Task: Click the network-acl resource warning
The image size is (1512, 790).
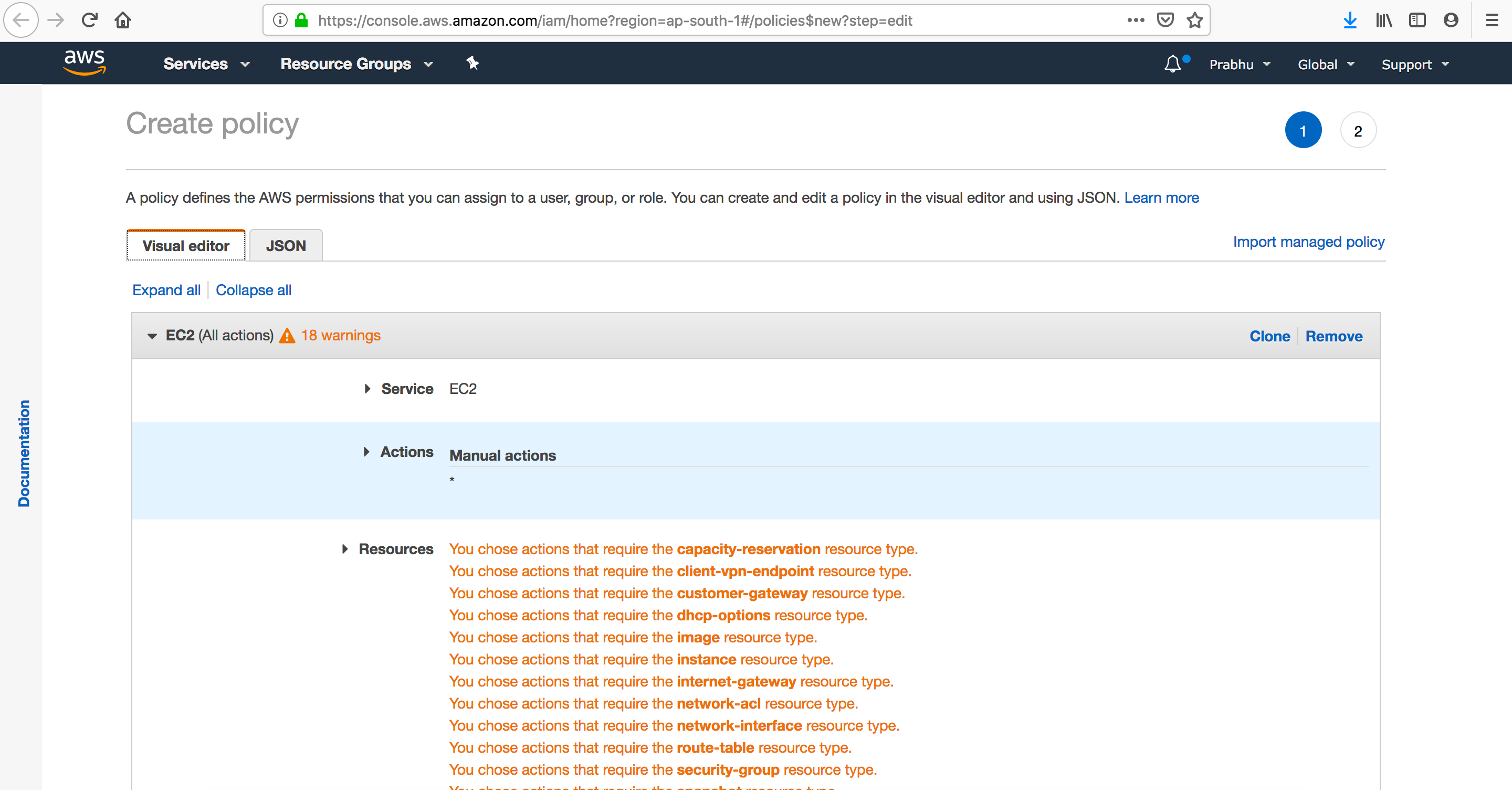Action: pos(653,703)
